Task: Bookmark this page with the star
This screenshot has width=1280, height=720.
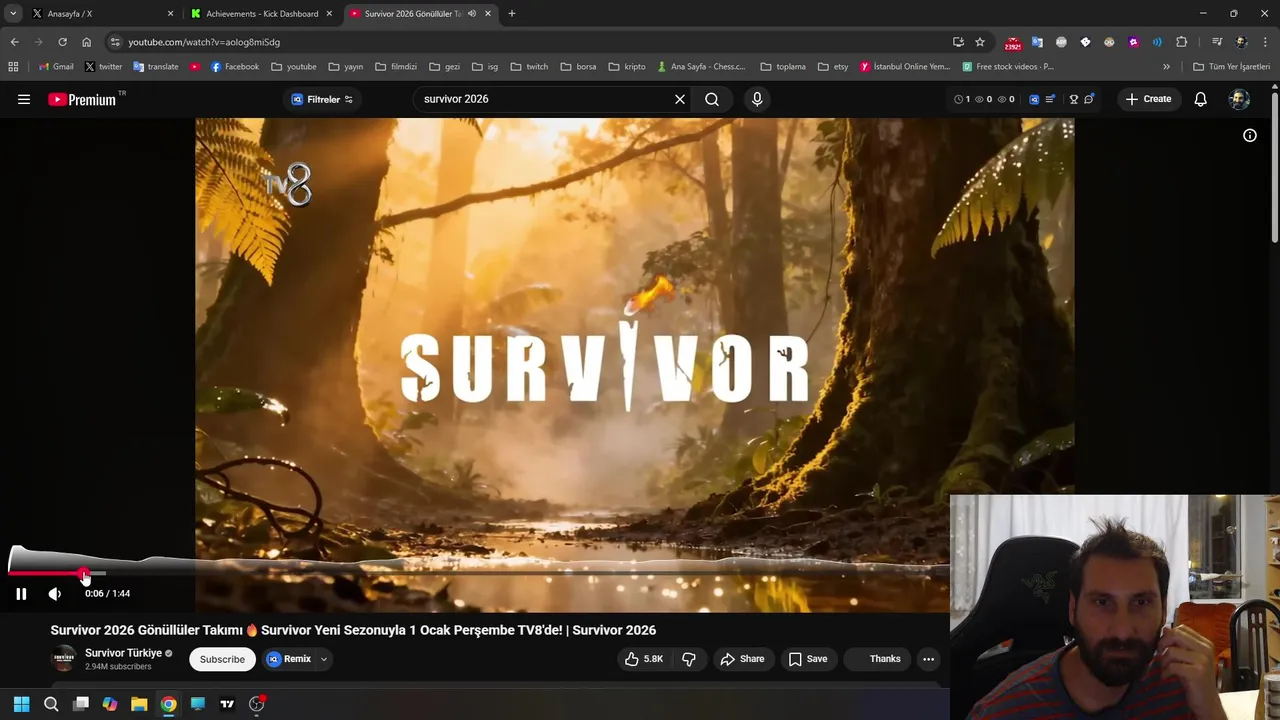Action: coord(980,42)
